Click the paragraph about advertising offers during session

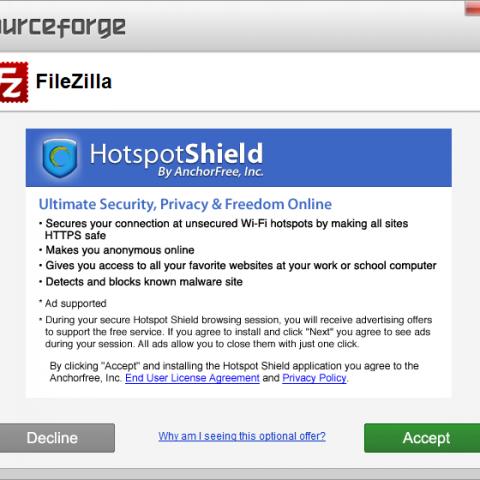[238, 332]
